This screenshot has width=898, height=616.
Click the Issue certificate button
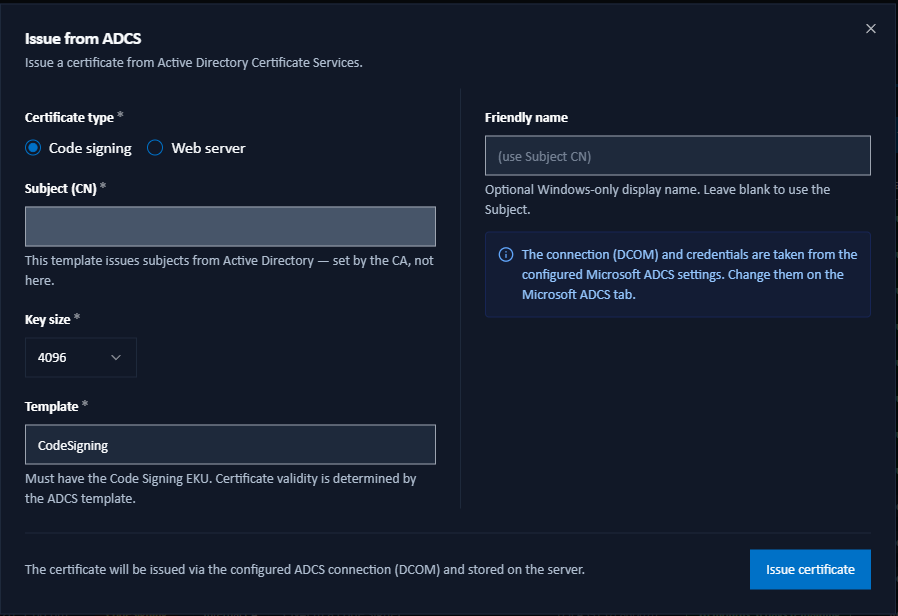[x=810, y=569]
